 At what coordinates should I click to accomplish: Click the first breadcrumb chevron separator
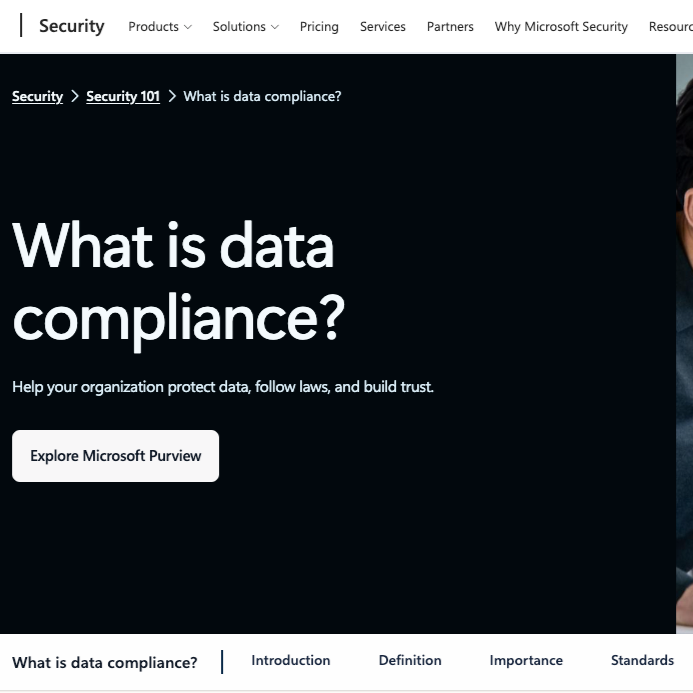(75, 96)
